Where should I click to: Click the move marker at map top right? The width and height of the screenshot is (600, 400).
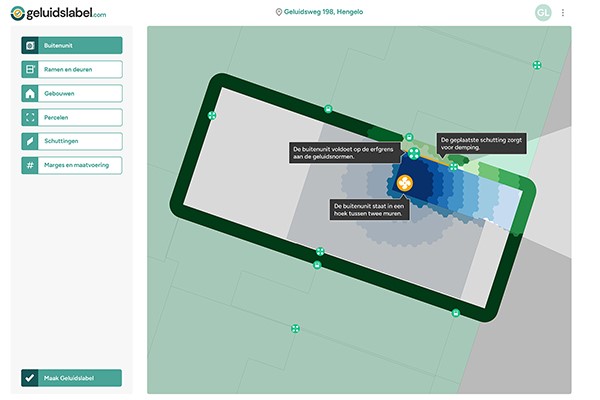[537, 66]
